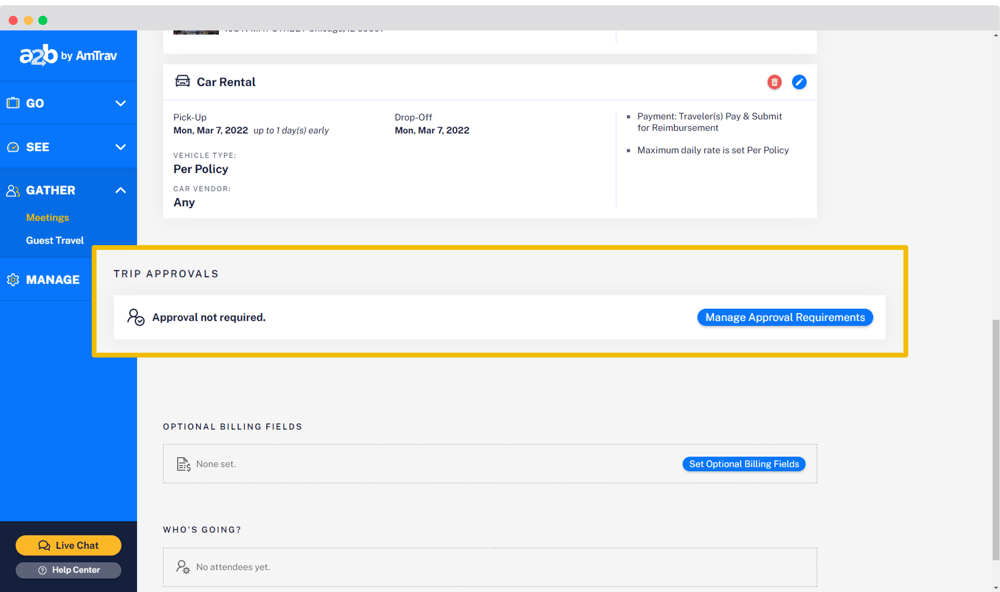
Task: Click the blue pencil edit icon
Action: pyautogui.click(x=799, y=82)
